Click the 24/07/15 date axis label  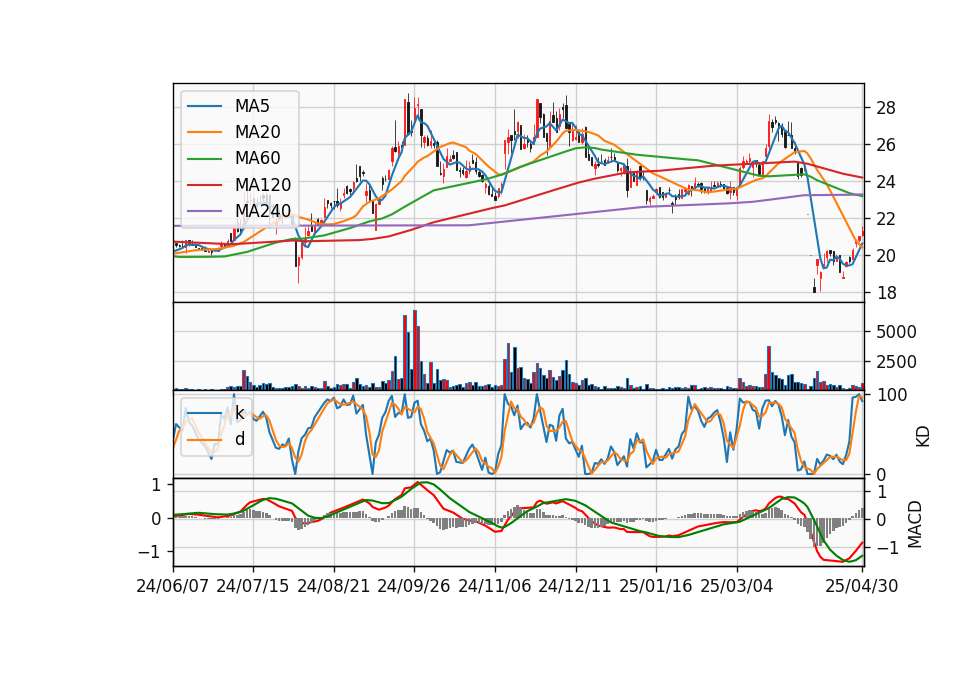click(x=253, y=586)
